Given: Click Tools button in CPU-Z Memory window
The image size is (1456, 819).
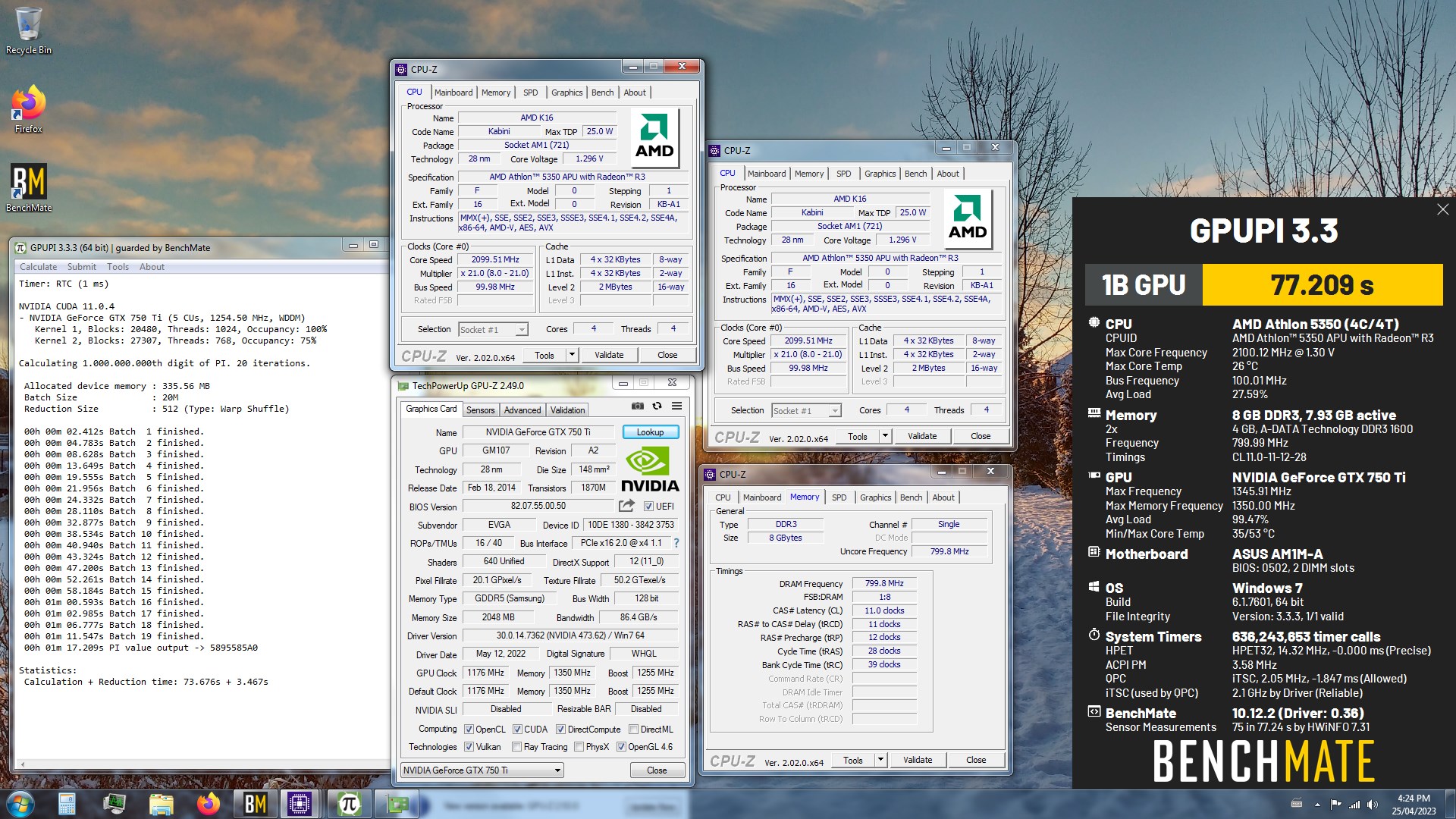Looking at the screenshot, I should click(x=853, y=760).
